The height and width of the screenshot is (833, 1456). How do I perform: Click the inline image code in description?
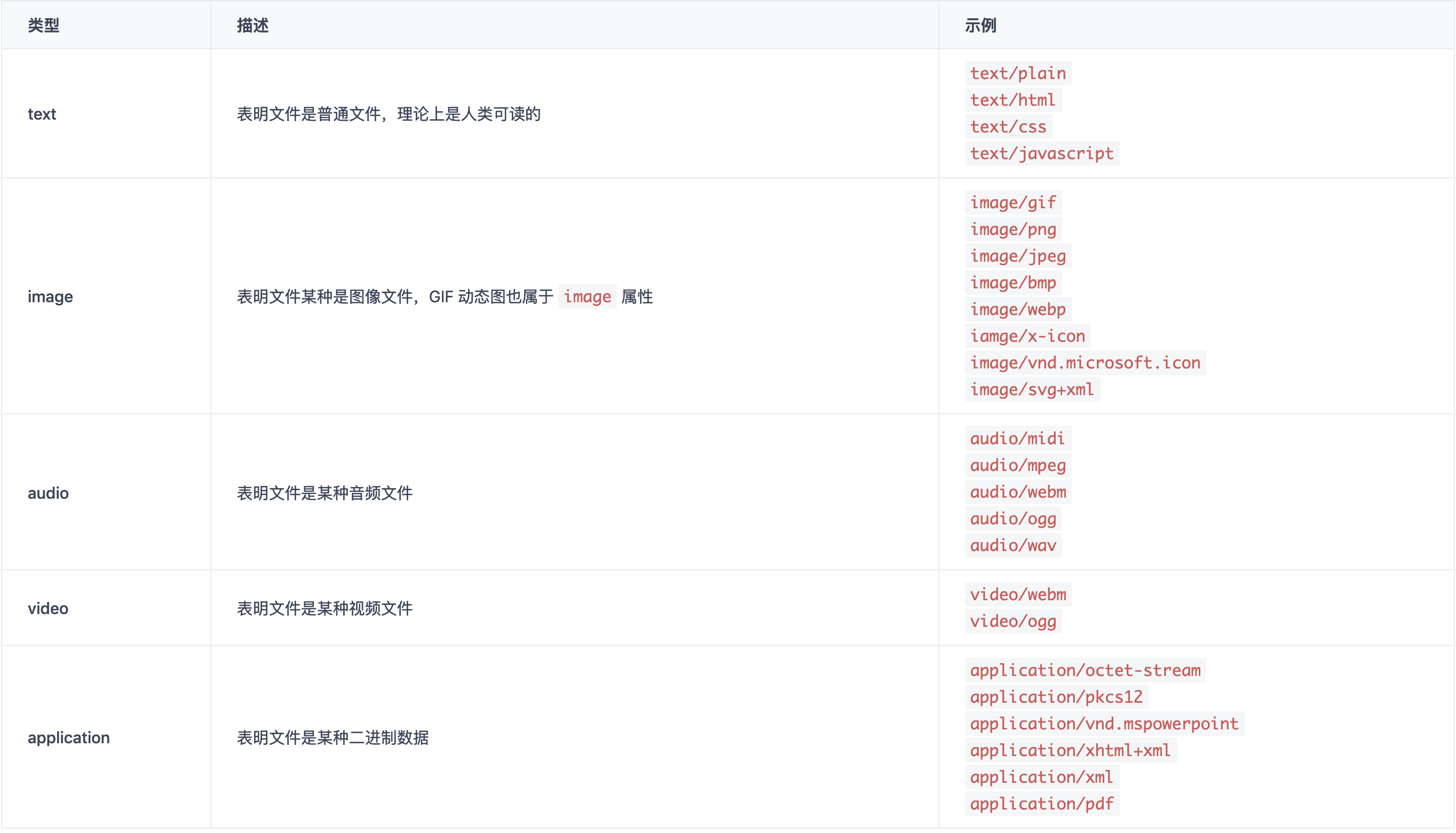587,297
